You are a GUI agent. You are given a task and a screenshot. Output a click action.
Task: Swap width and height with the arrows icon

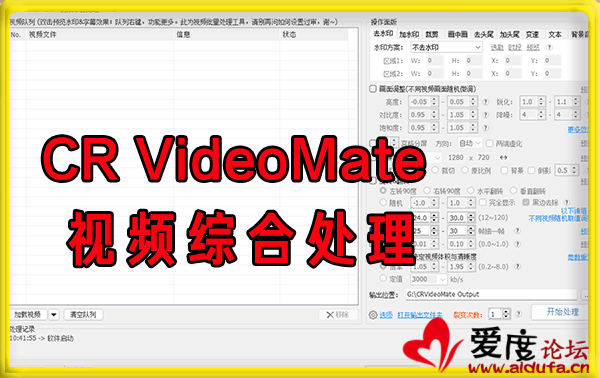pos(504,157)
